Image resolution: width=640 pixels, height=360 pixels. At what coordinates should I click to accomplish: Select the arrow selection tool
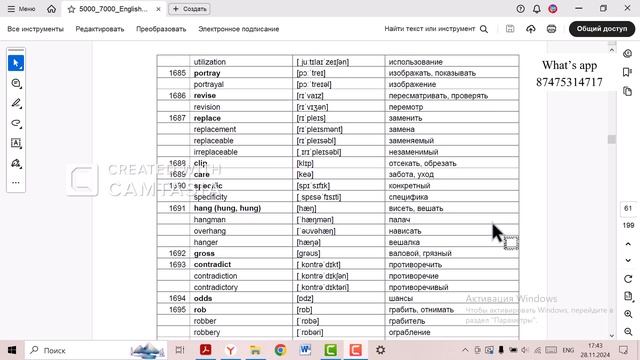point(16,63)
